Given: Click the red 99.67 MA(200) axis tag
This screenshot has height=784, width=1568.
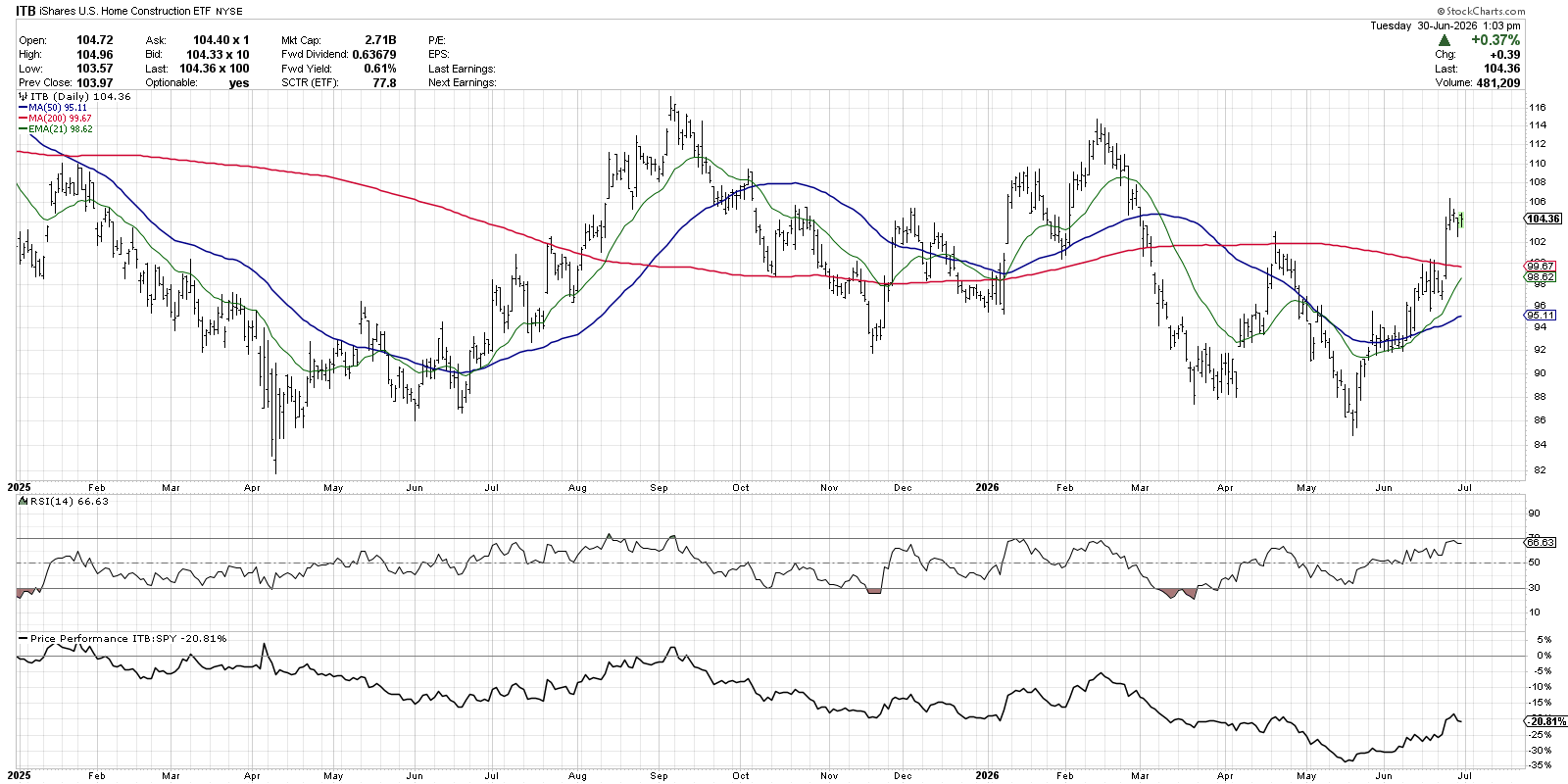Looking at the screenshot, I should pos(1541,266).
